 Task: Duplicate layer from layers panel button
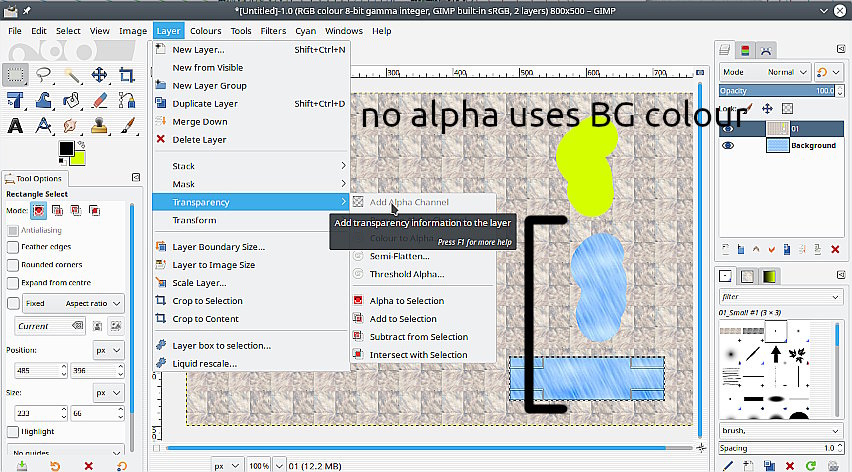787,249
